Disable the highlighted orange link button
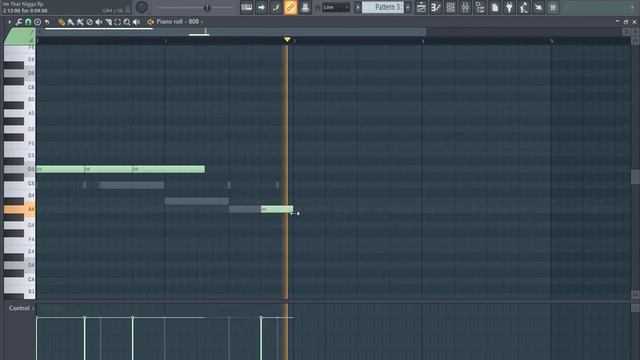Screen dimensions: 640x360 pos(291,7)
